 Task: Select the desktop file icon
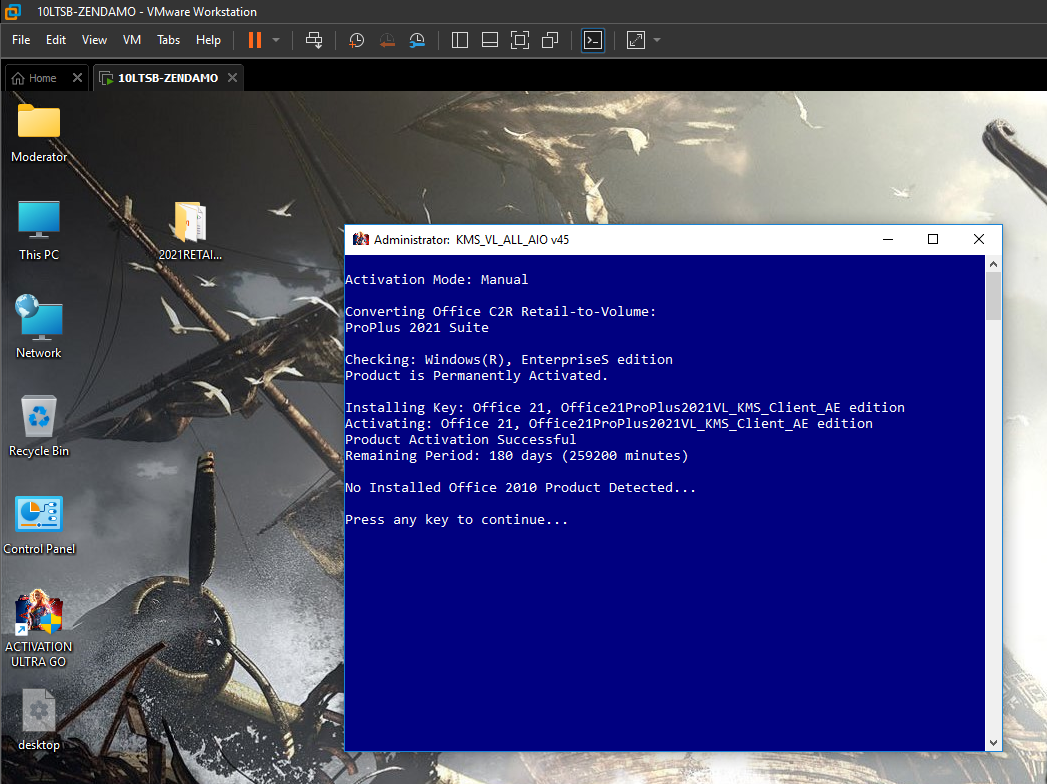(x=39, y=720)
